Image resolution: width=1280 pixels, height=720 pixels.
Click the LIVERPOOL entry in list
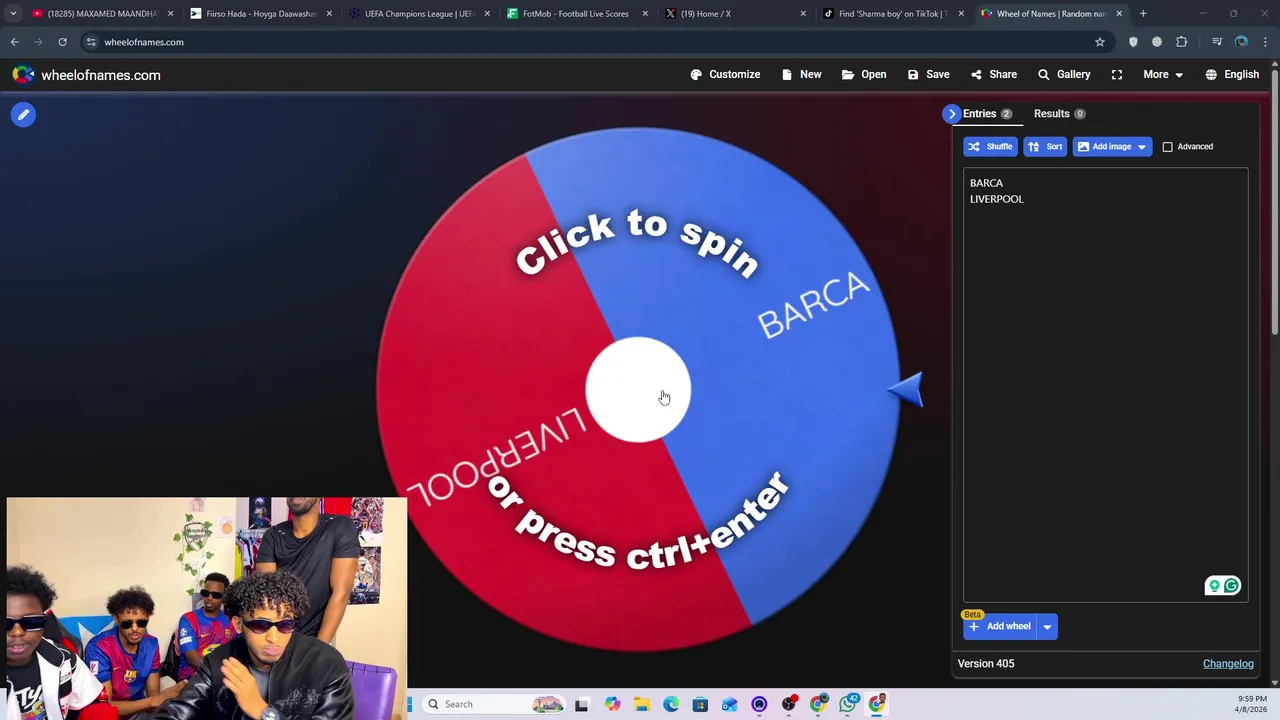pyautogui.click(x=996, y=199)
